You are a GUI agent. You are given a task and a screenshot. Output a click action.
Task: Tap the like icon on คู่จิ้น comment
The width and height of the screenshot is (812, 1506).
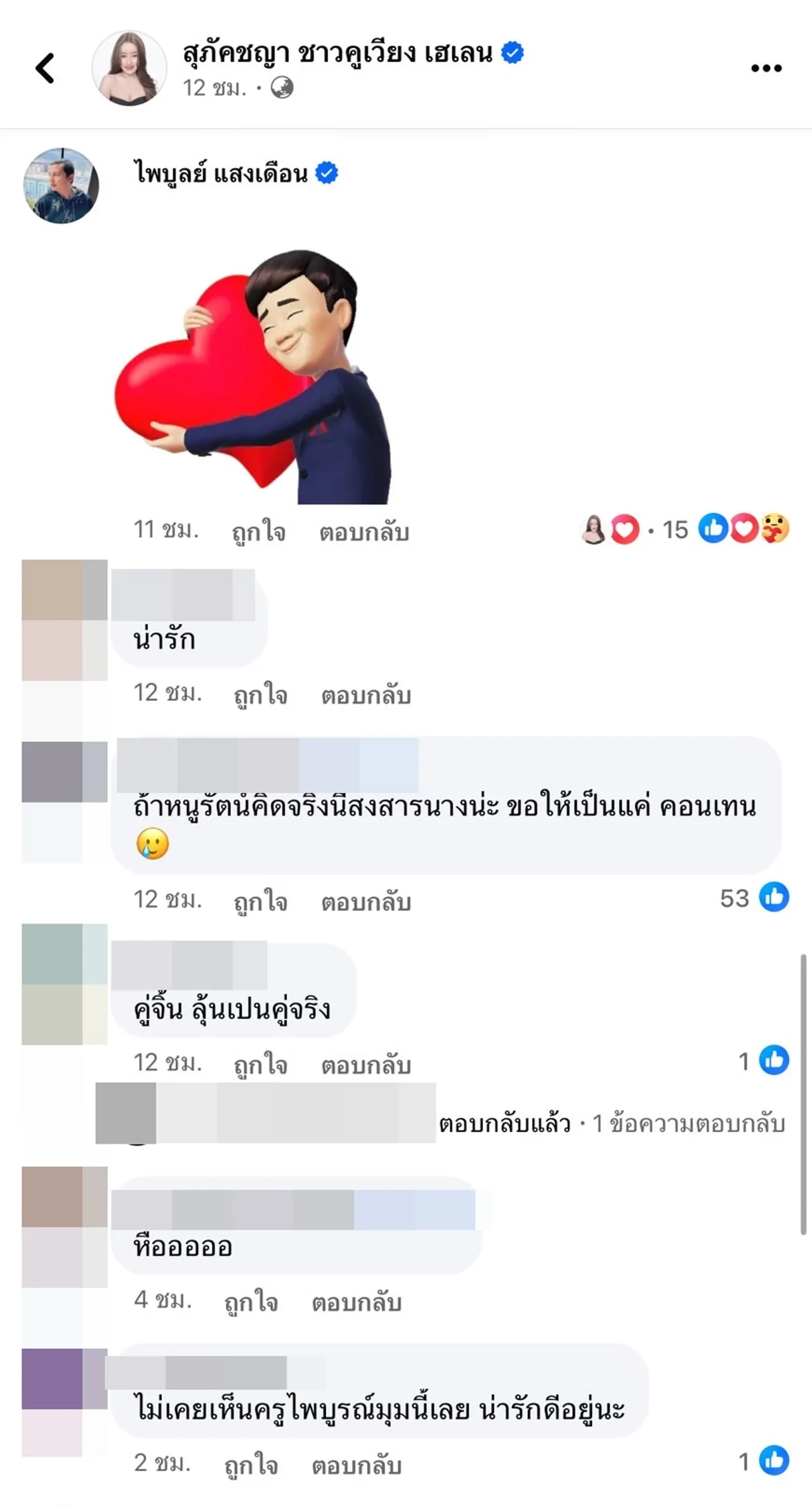(x=774, y=1060)
